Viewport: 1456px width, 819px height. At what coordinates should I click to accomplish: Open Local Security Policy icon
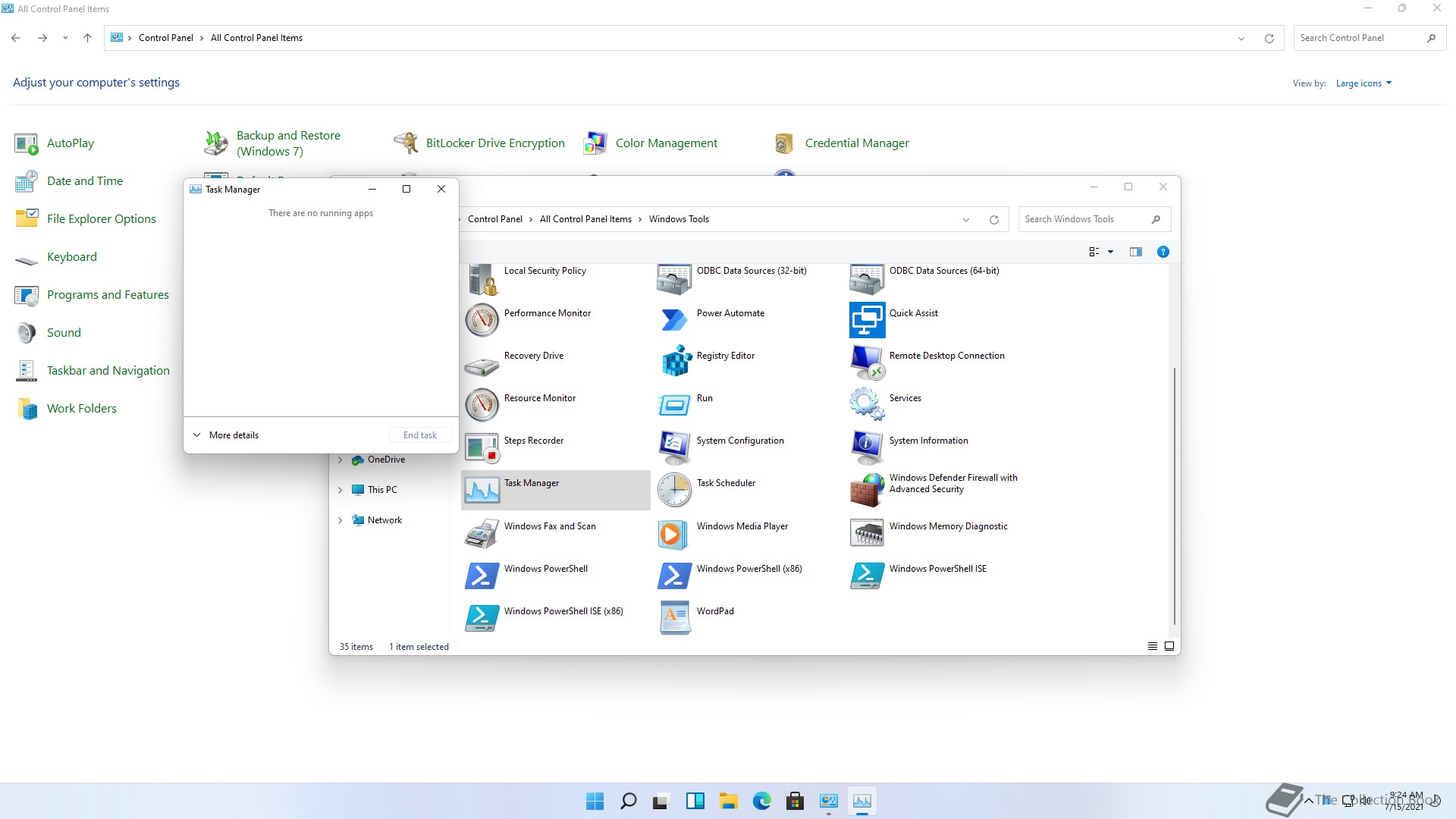click(482, 279)
